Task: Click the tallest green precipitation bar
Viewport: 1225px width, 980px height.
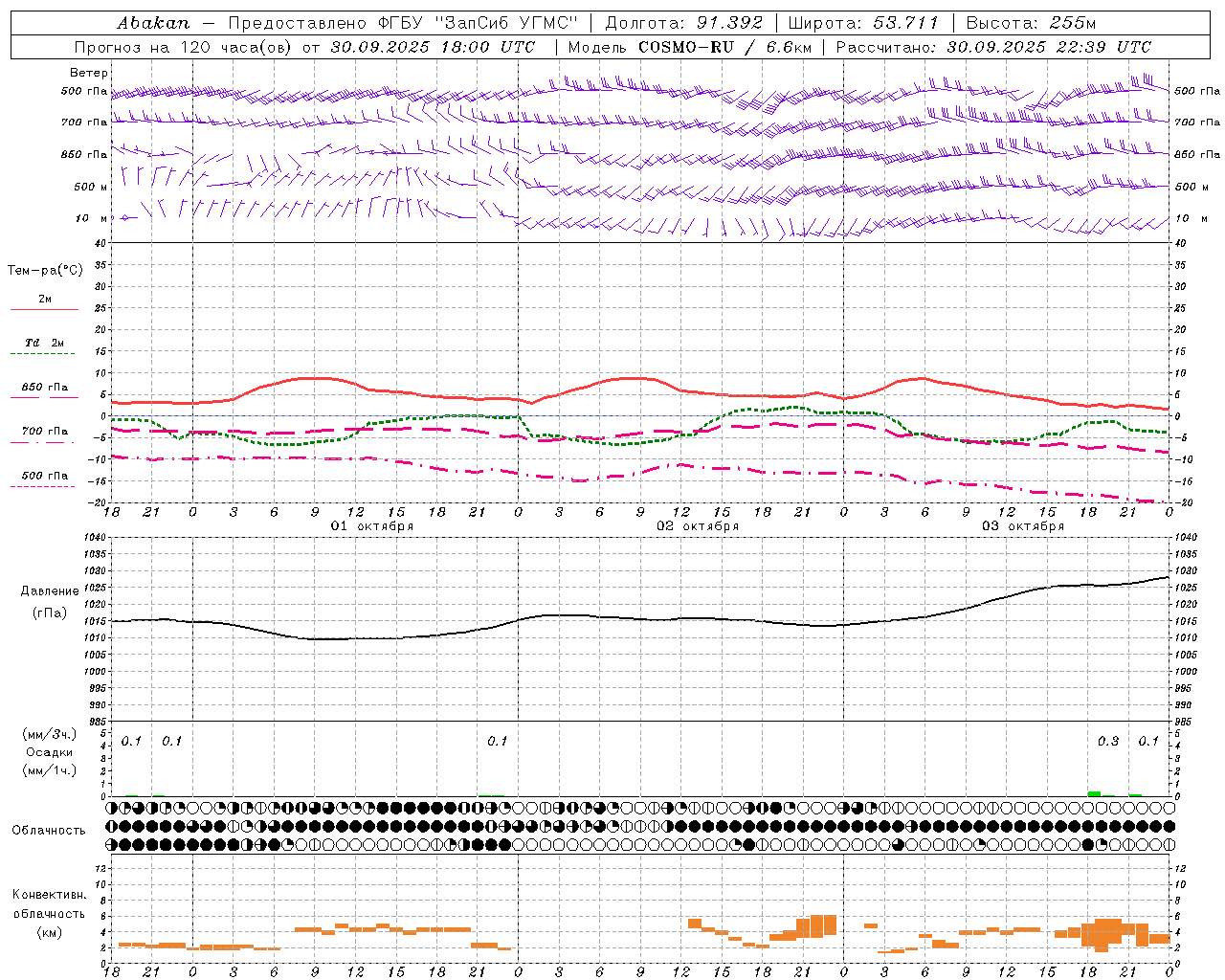Action: (x=1094, y=793)
